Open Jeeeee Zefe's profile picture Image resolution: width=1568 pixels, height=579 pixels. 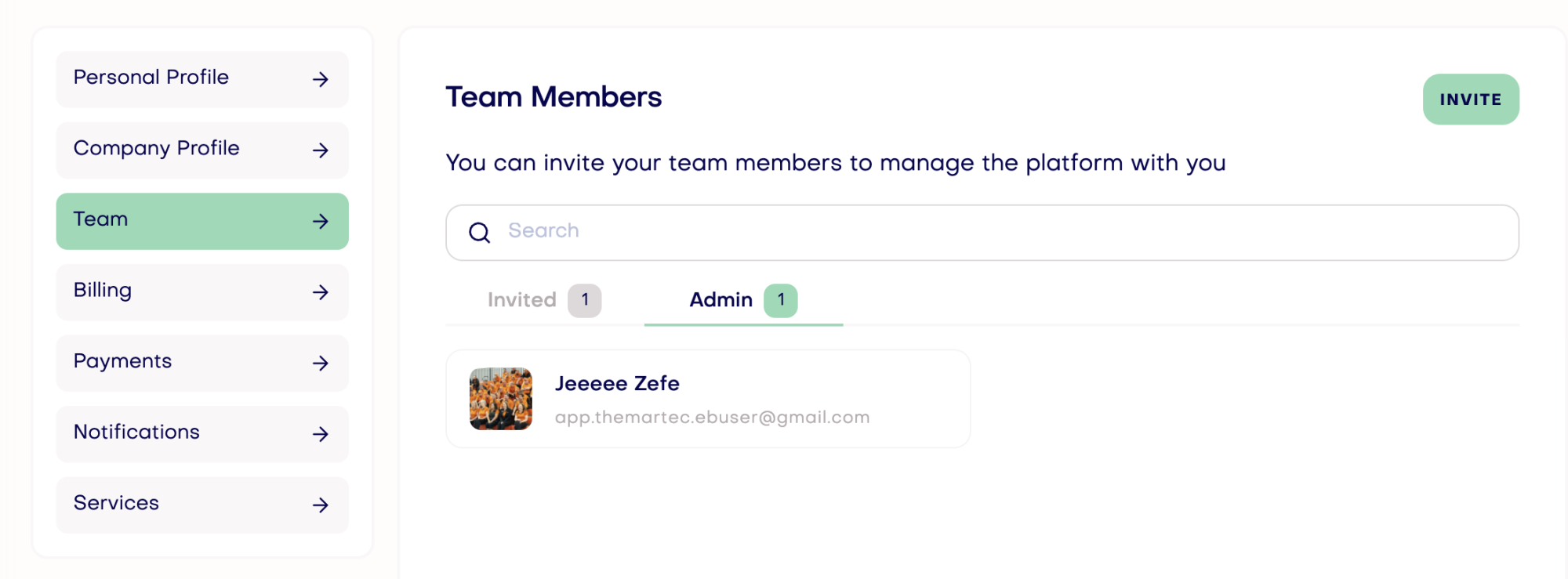[501, 399]
